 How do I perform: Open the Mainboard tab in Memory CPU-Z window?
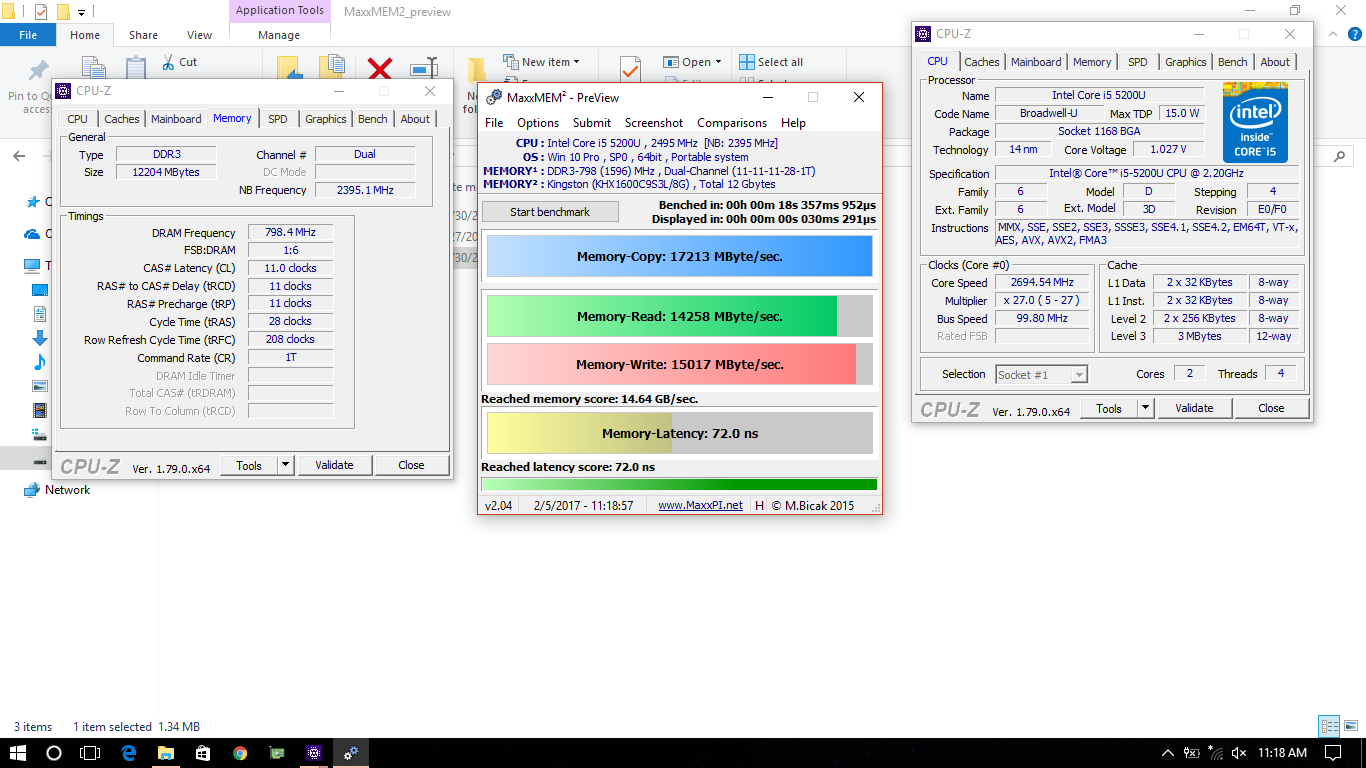(x=176, y=119)
